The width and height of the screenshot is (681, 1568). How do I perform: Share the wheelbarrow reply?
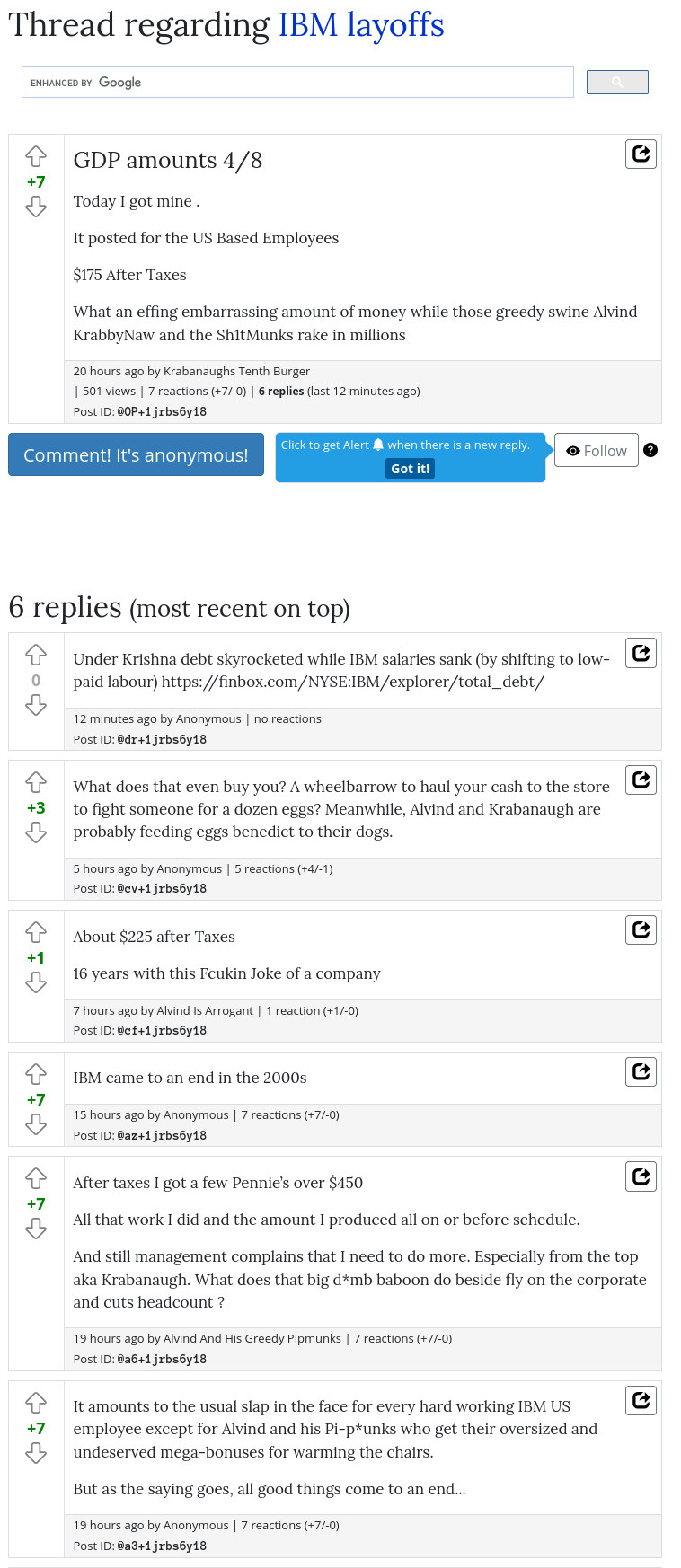641,780
